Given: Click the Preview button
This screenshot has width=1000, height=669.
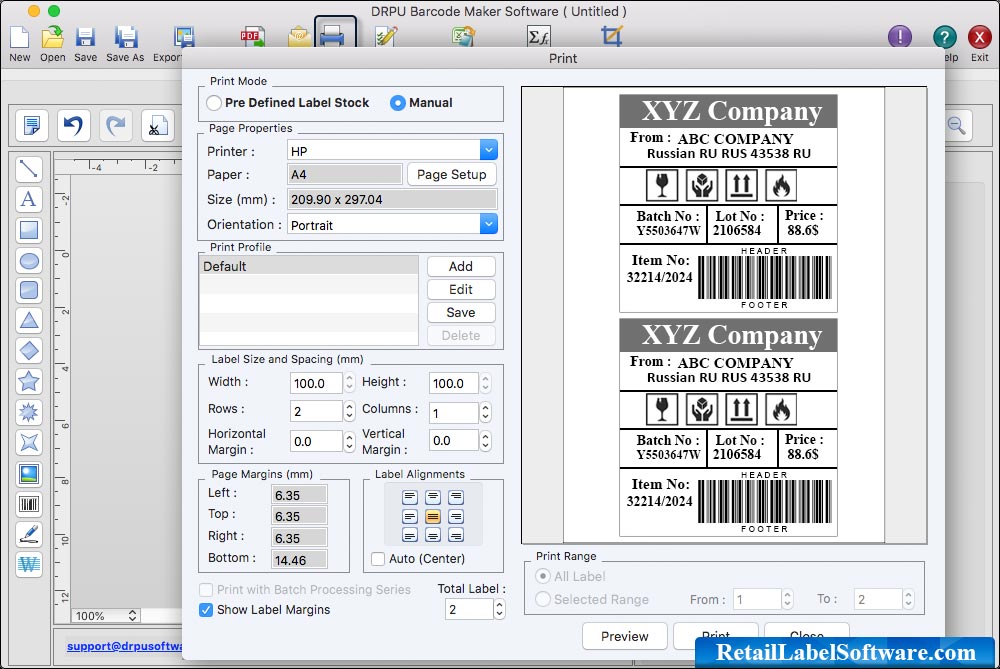Looking at the screenshot, I should tap(624, 636).
